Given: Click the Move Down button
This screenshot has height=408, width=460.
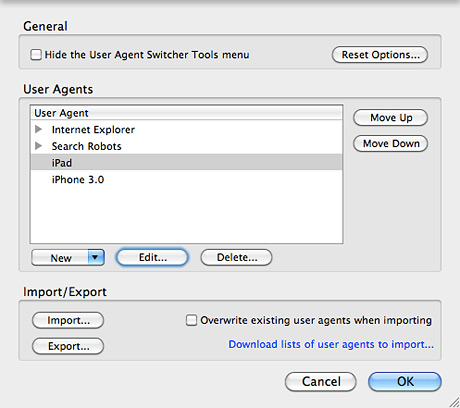Looking at the screenshot, I should point(390,144).
